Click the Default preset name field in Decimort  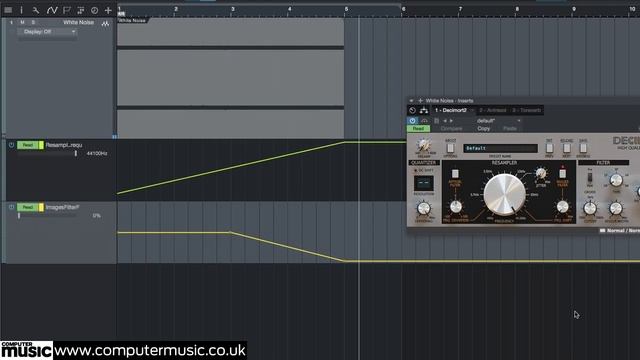coord(500,148)
